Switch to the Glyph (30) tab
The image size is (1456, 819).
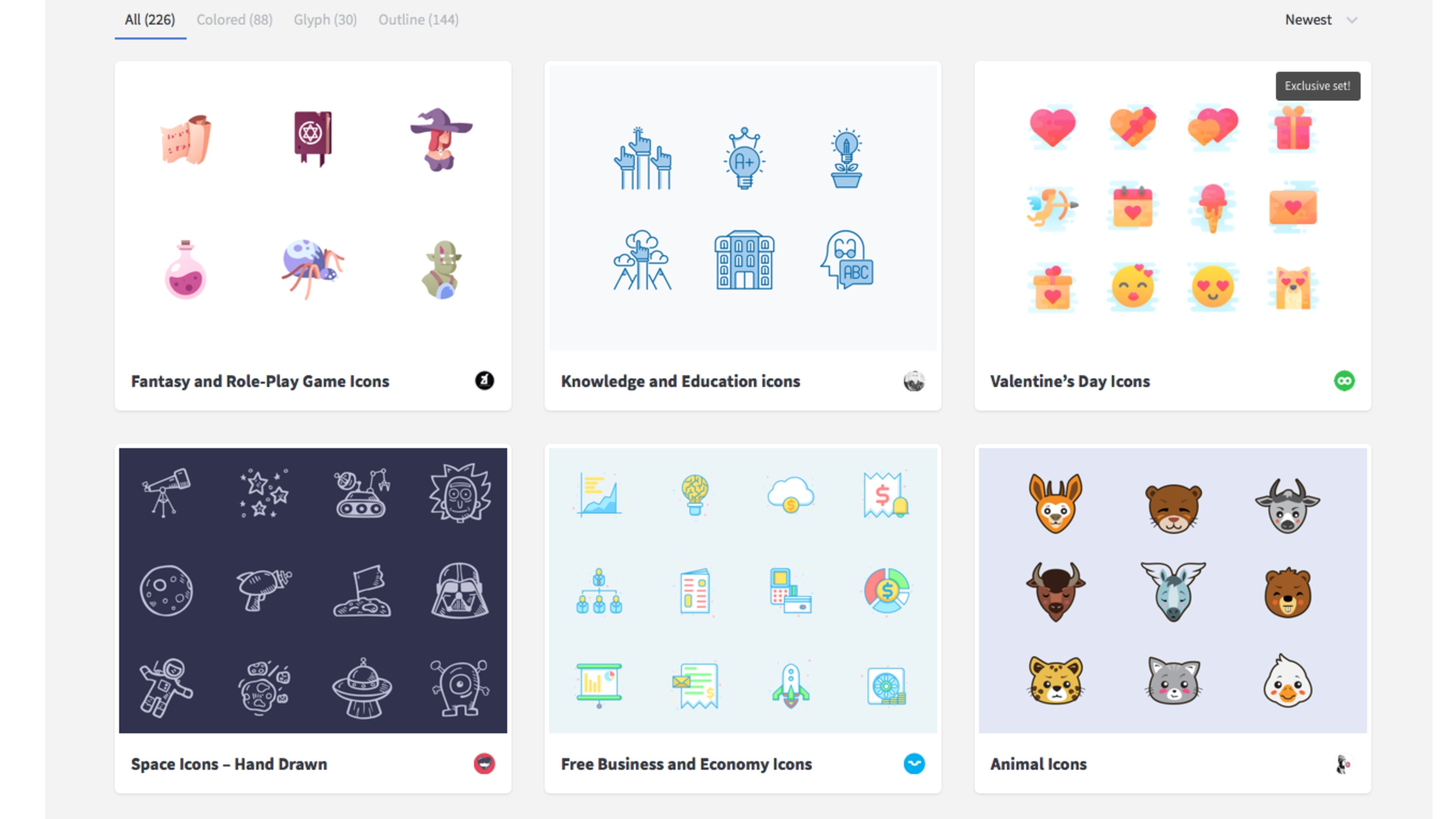[325, 20]
